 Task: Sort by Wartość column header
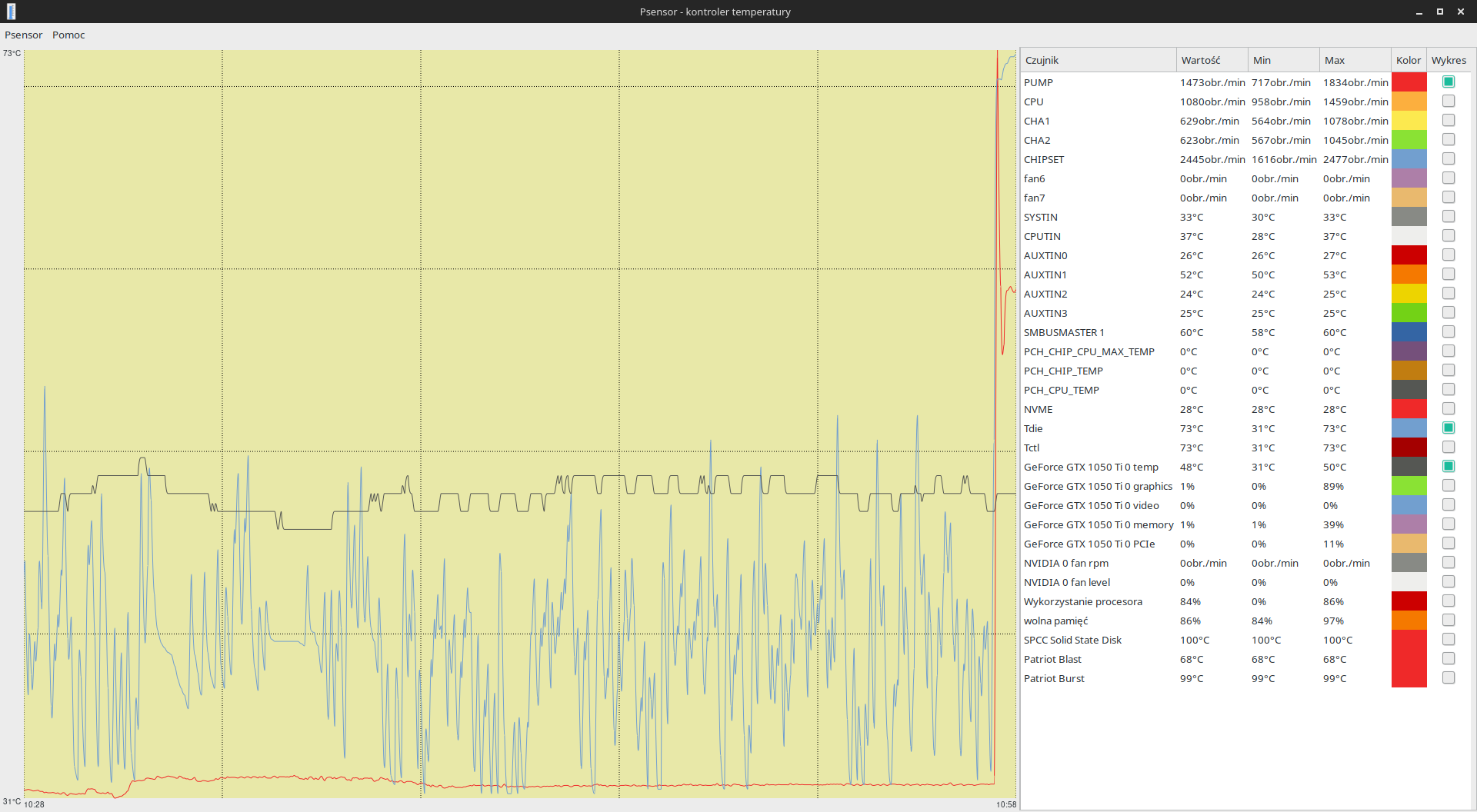[x=1212, y=60]
